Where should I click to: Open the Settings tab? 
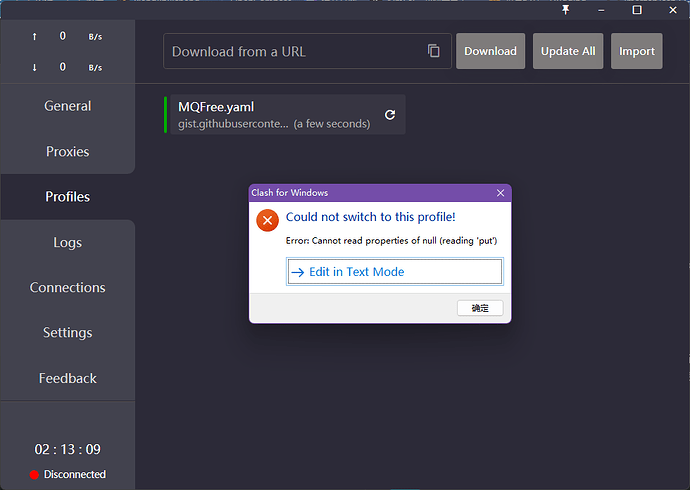(x=68, y=333)
